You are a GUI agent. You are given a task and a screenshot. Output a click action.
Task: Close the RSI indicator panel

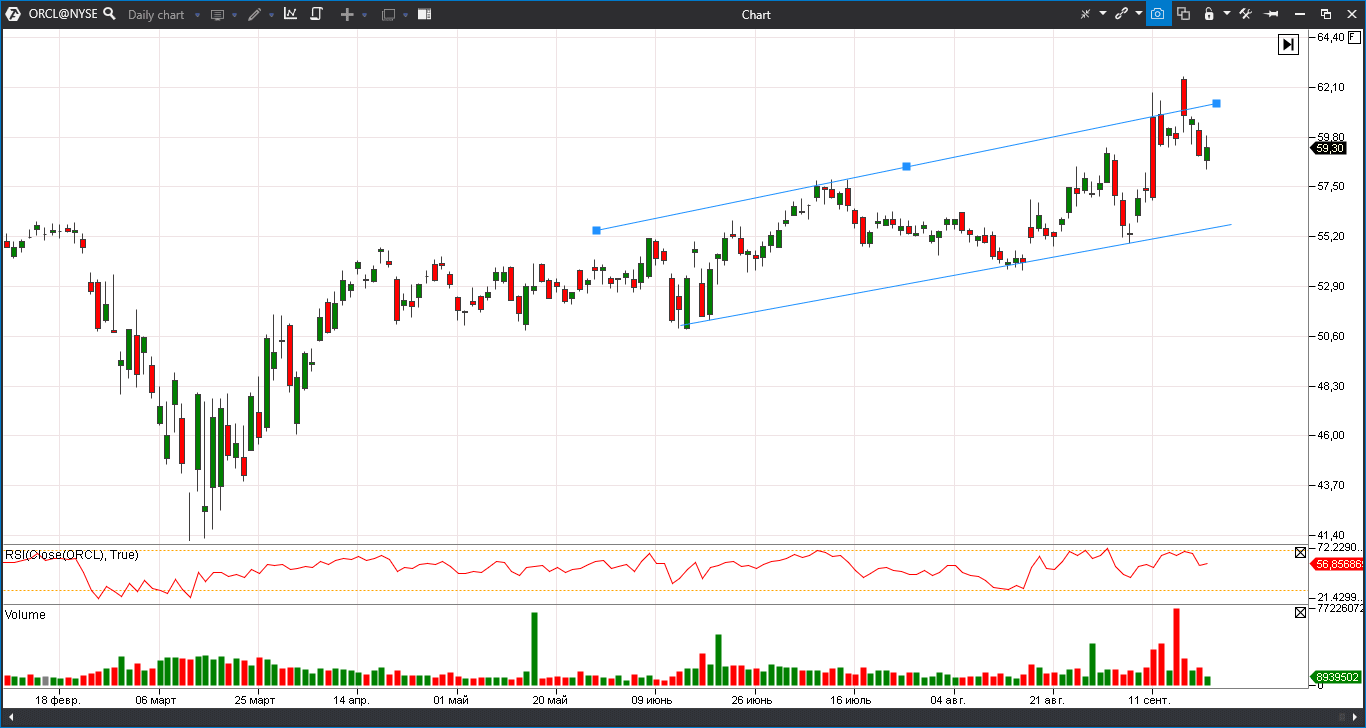coord(1300,552)
